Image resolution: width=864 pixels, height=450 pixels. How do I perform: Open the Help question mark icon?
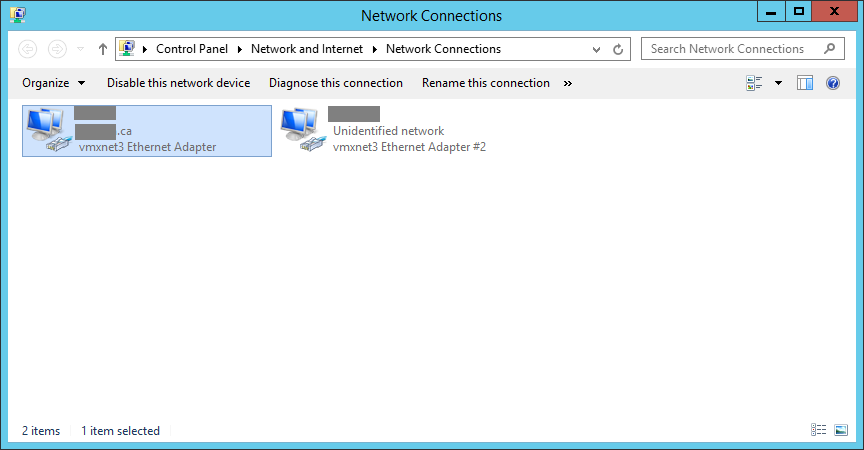[832, 83]
